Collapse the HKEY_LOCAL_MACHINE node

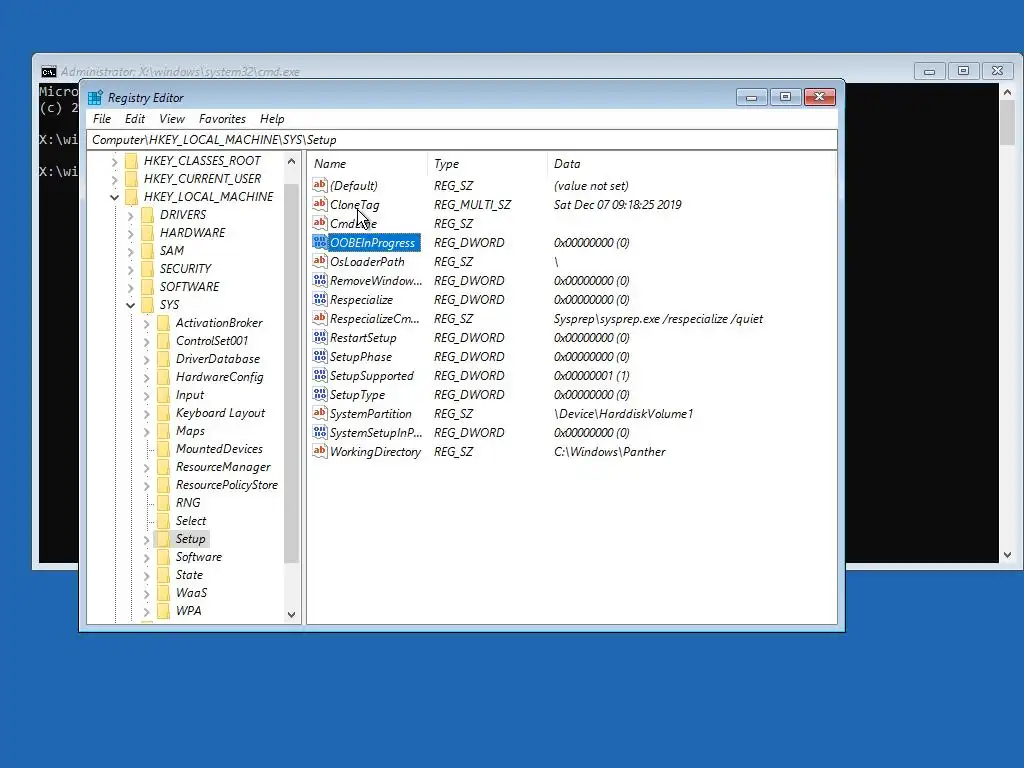(114, 197)
